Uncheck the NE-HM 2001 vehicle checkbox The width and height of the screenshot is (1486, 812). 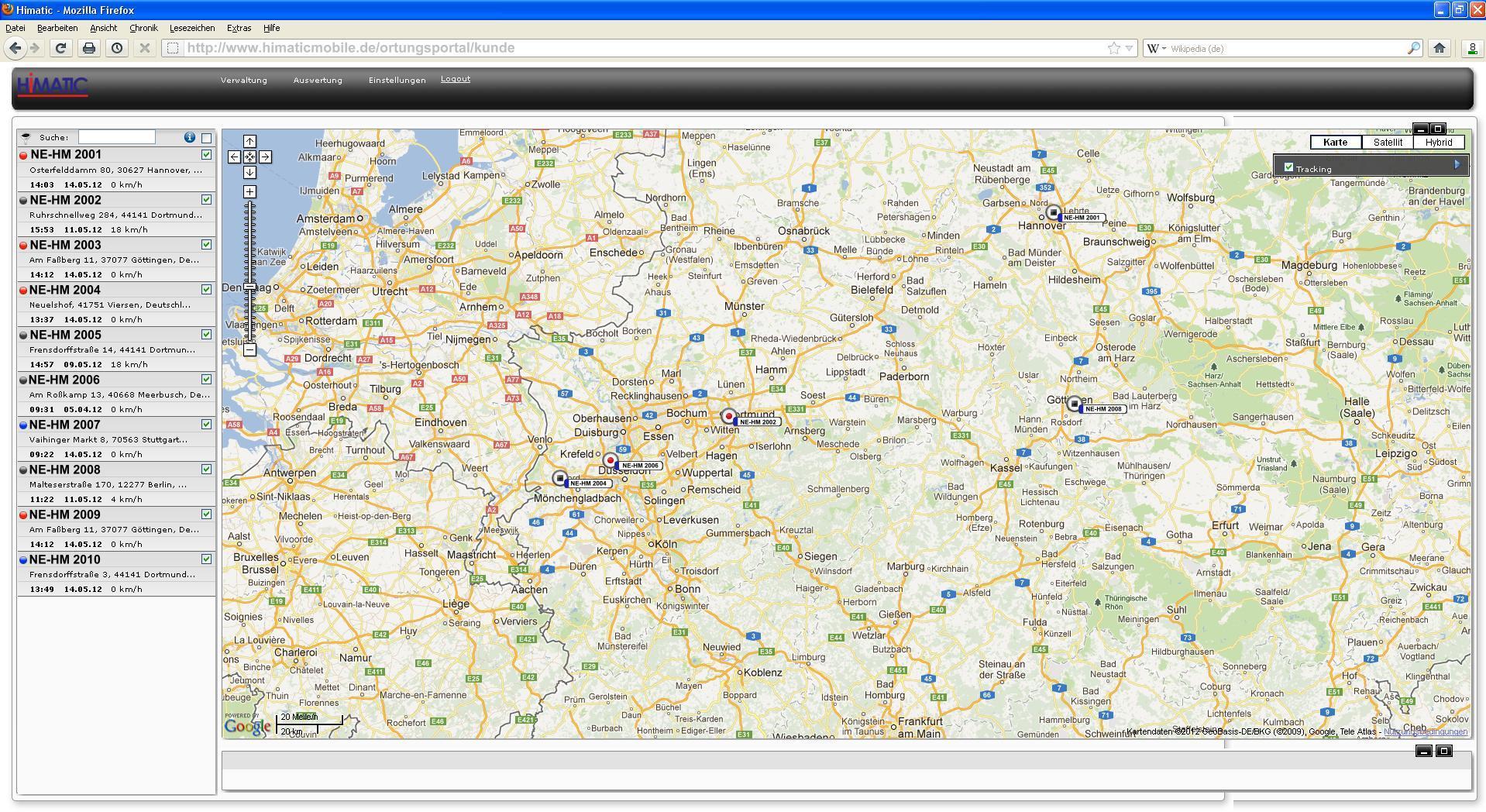206,155
